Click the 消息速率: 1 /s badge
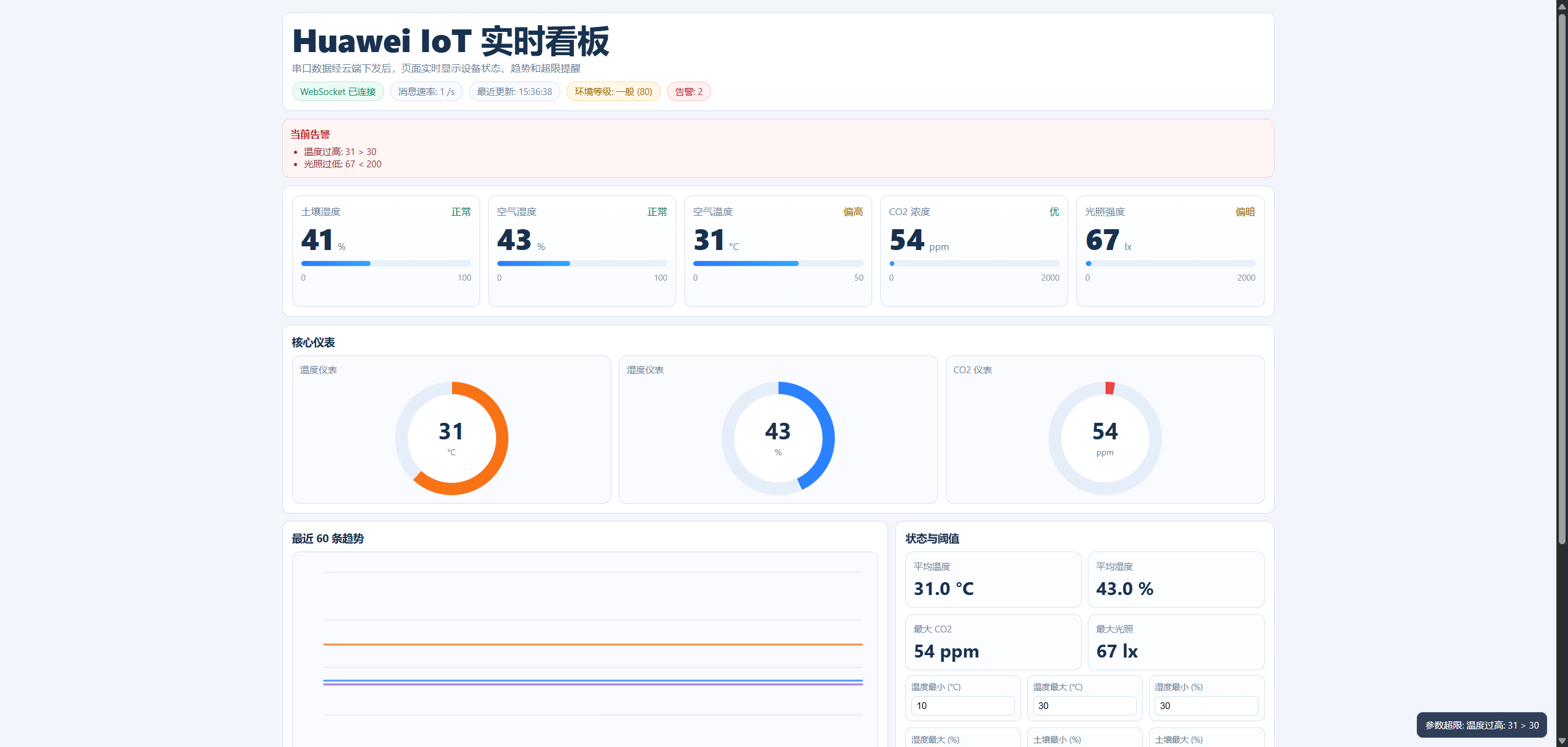1568x747 pixels. click(426, 91)
